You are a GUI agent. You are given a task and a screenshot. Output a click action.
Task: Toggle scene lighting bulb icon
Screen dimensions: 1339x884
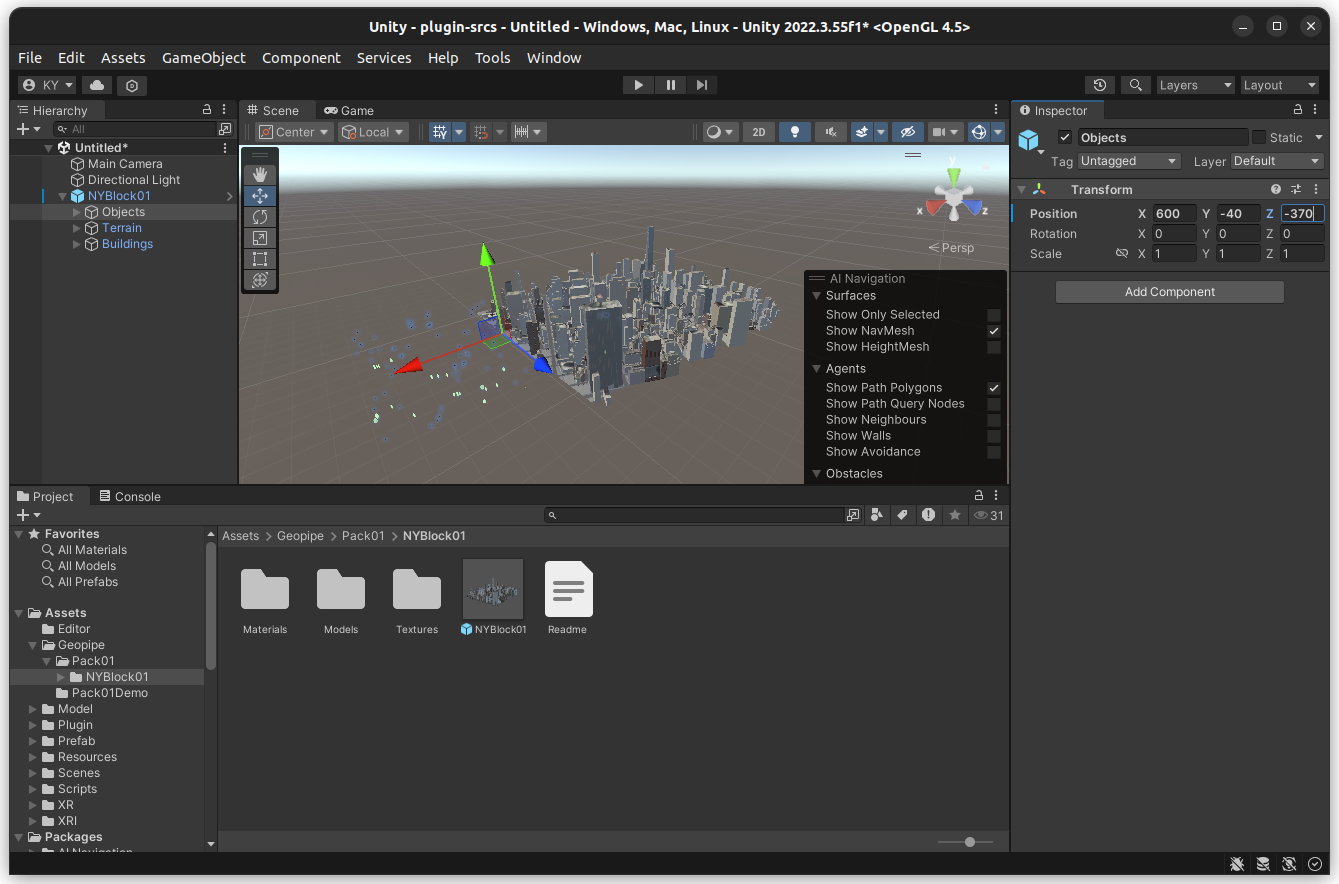pos(794,132)
